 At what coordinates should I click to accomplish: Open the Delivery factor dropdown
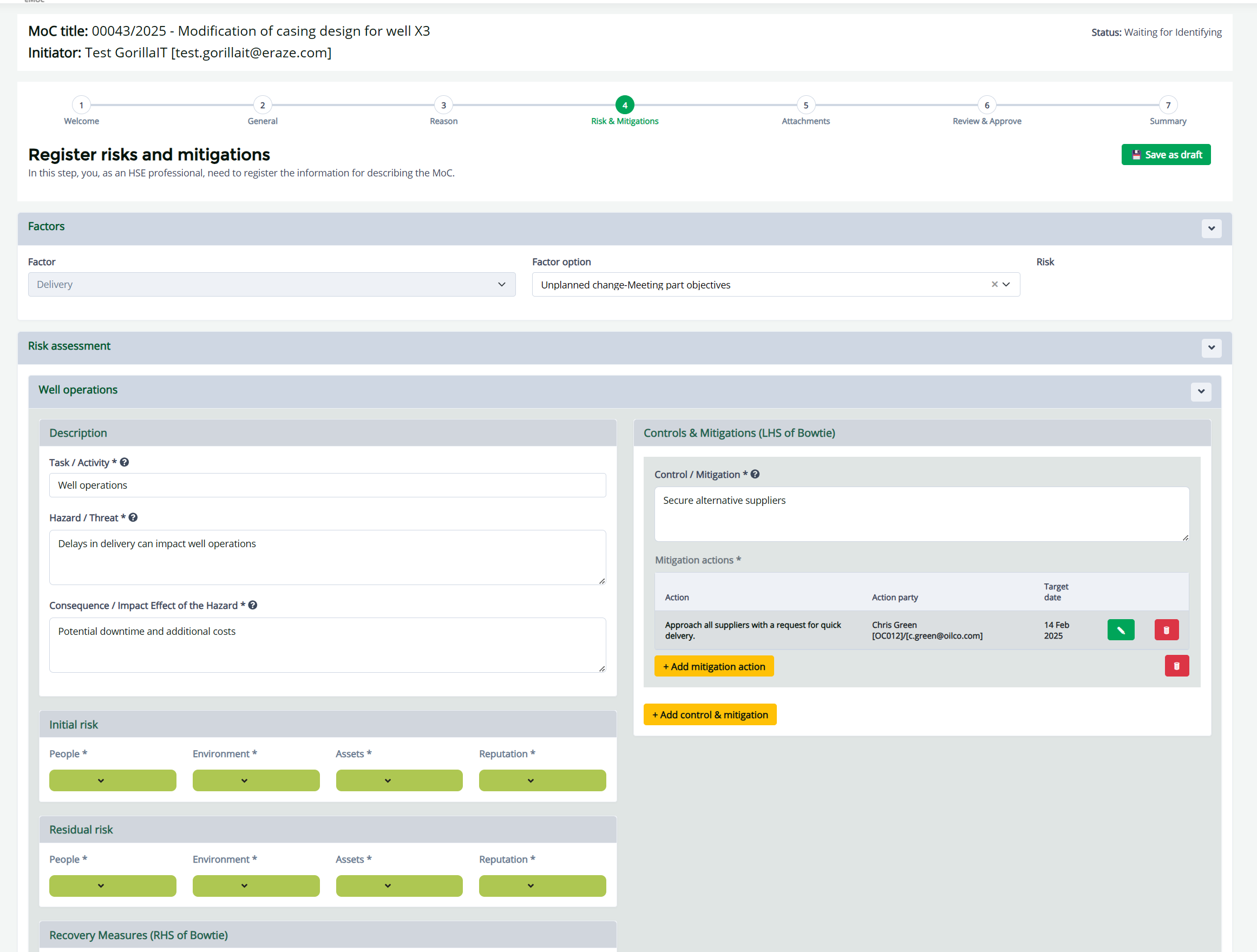coord(272,284)
